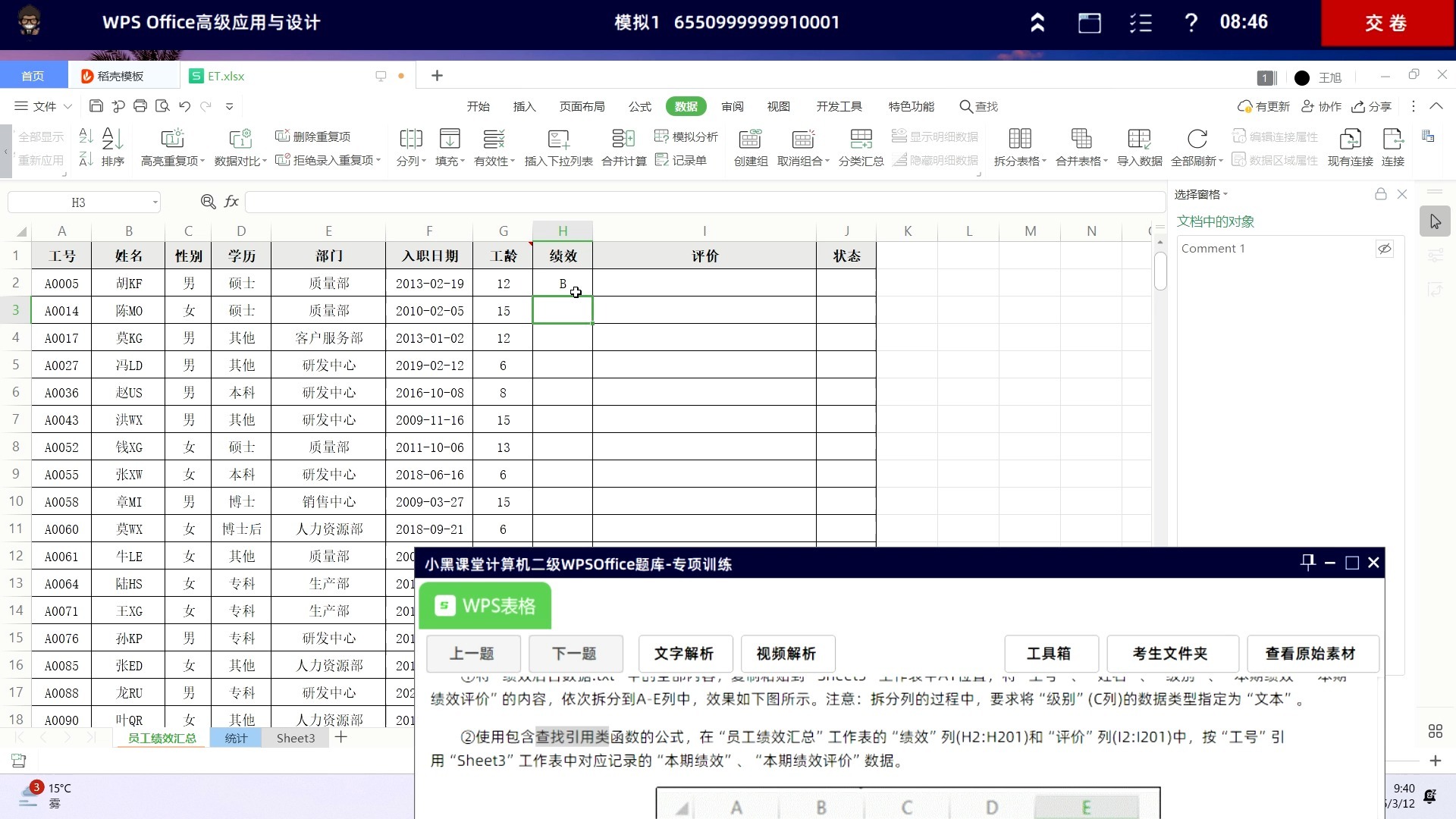Click the 下一题 button

[575, 654]
